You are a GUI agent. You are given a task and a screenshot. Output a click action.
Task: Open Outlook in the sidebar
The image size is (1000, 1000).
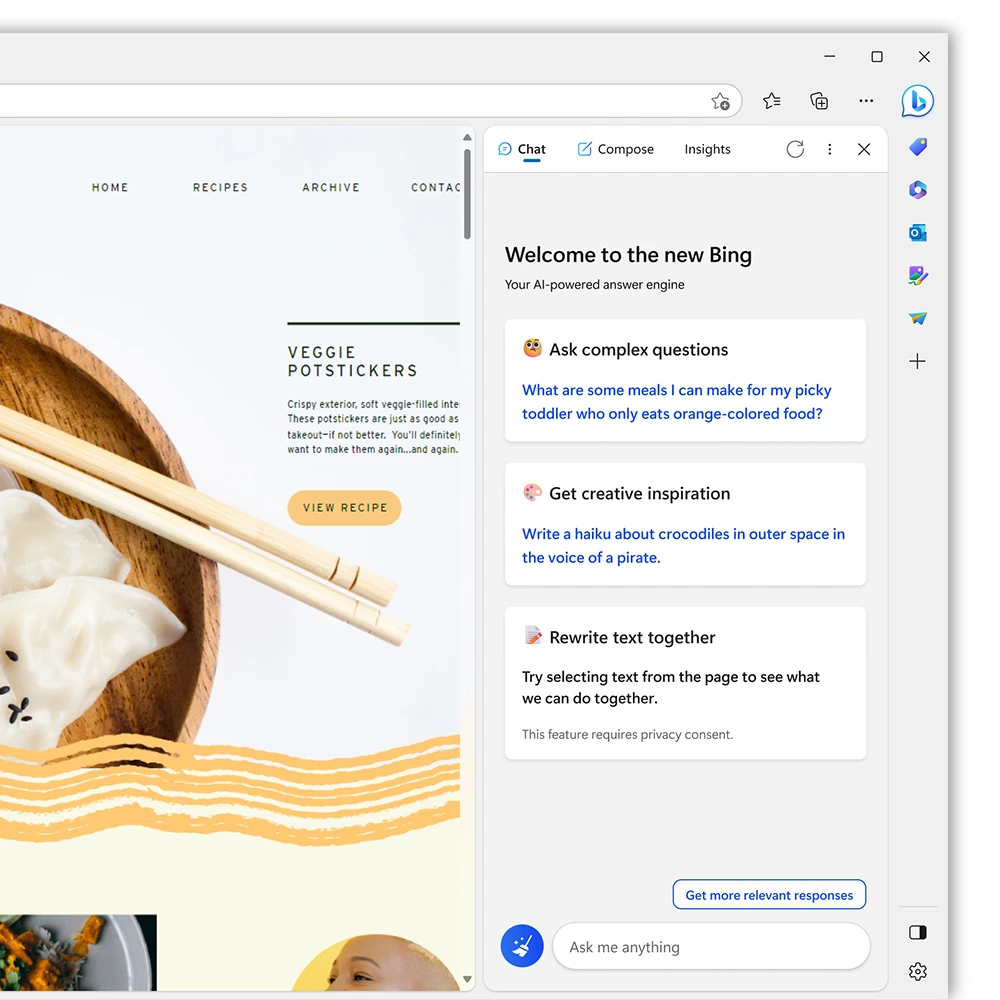coord(917,232)
